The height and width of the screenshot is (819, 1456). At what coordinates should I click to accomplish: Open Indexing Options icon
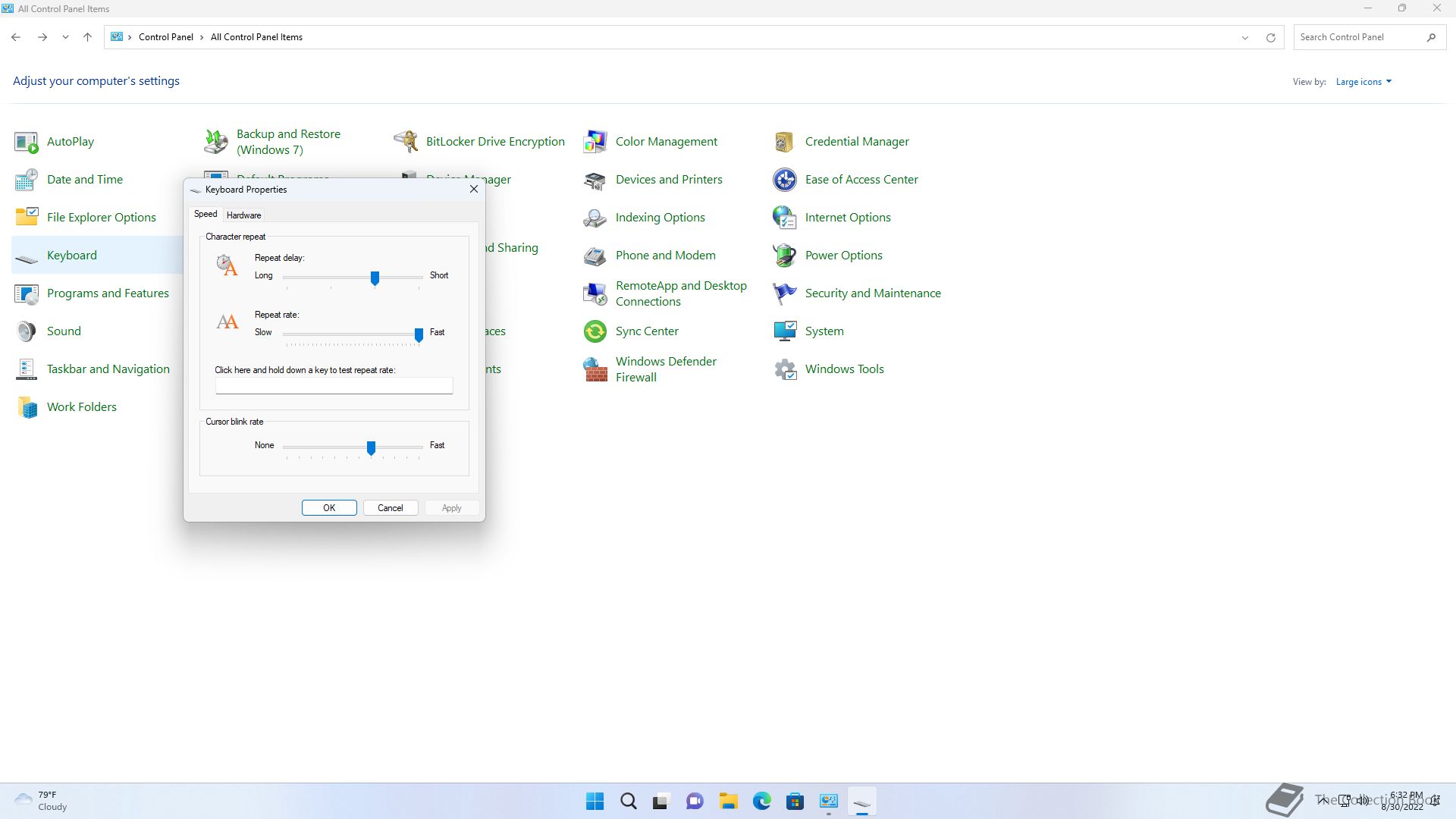(x=595, y=218)
